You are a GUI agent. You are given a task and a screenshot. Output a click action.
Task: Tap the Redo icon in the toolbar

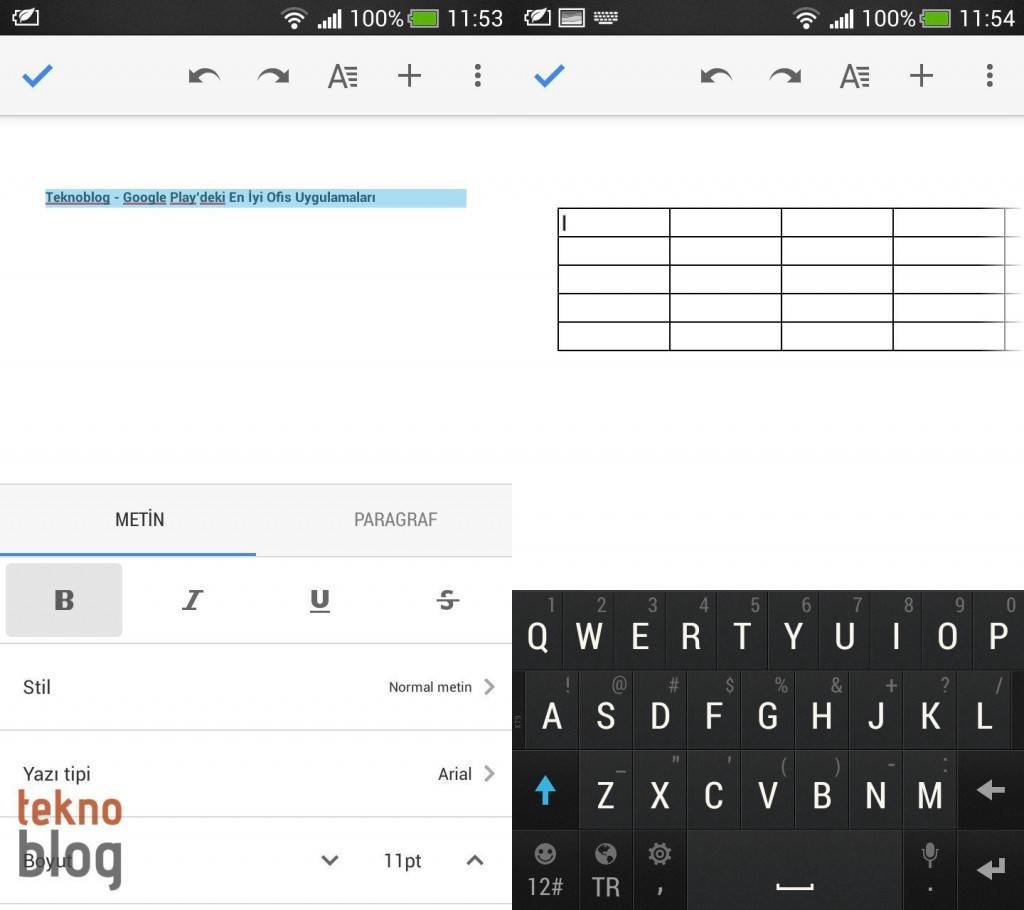(273, 75)
